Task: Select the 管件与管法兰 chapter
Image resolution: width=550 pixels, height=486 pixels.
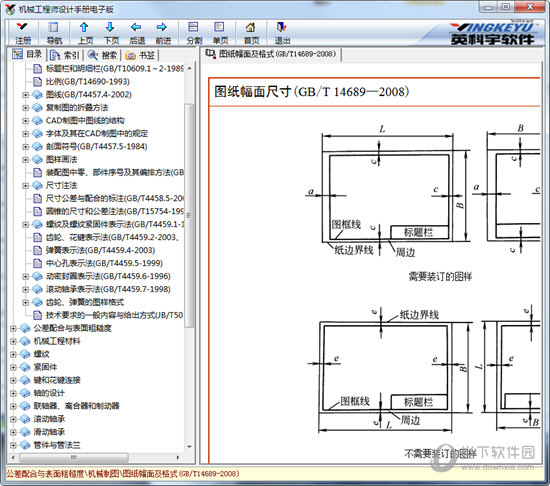Action: (x=57, y=445)
